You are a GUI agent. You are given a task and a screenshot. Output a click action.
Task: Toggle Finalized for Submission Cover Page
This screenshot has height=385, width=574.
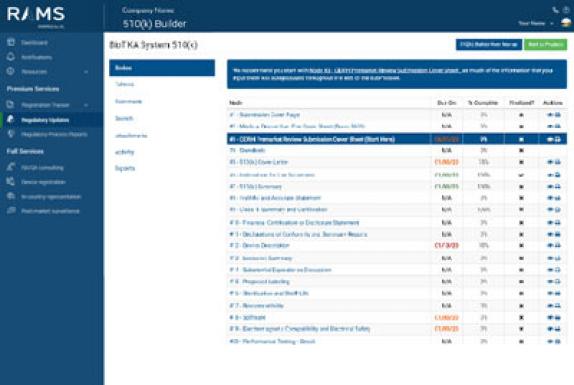click(x=521, y=115)
